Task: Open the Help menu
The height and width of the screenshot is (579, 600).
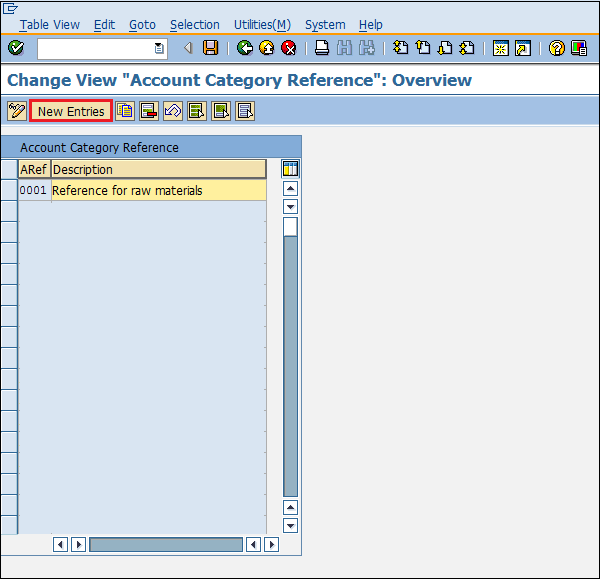Action: point(371,25)
